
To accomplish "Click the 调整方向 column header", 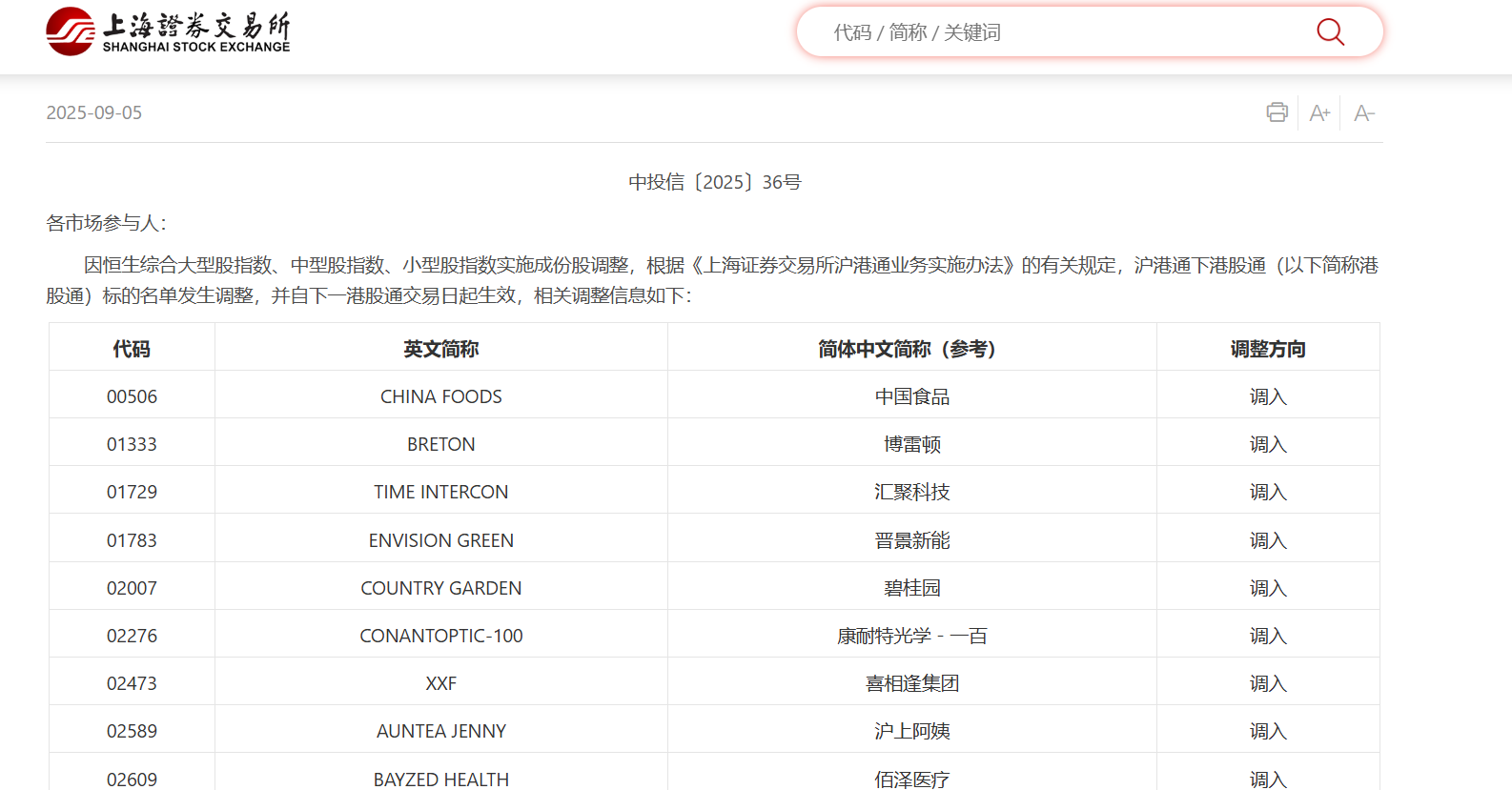I will pos(1268,349).
